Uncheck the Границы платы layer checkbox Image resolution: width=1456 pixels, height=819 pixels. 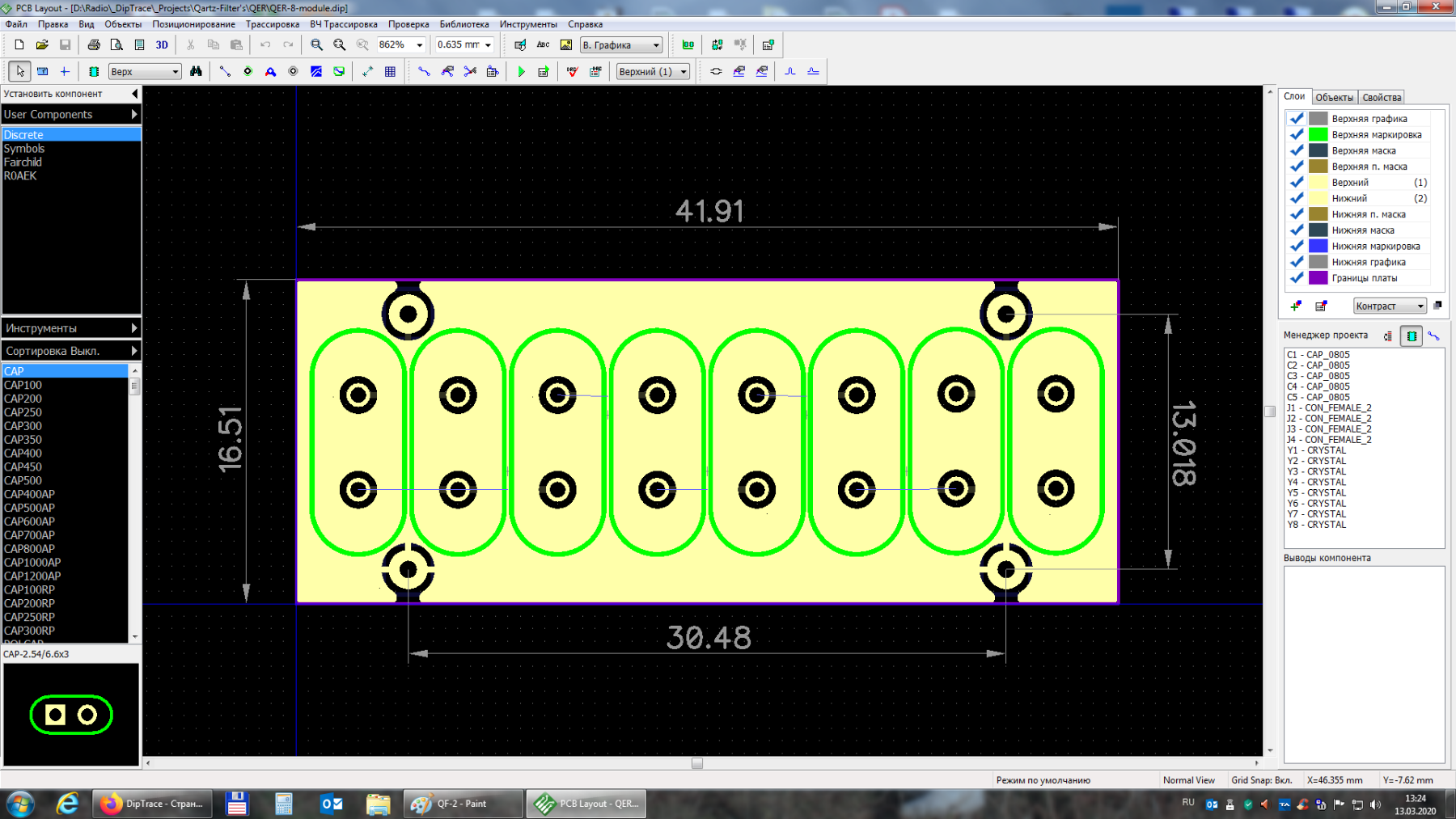pos(1297,278)
